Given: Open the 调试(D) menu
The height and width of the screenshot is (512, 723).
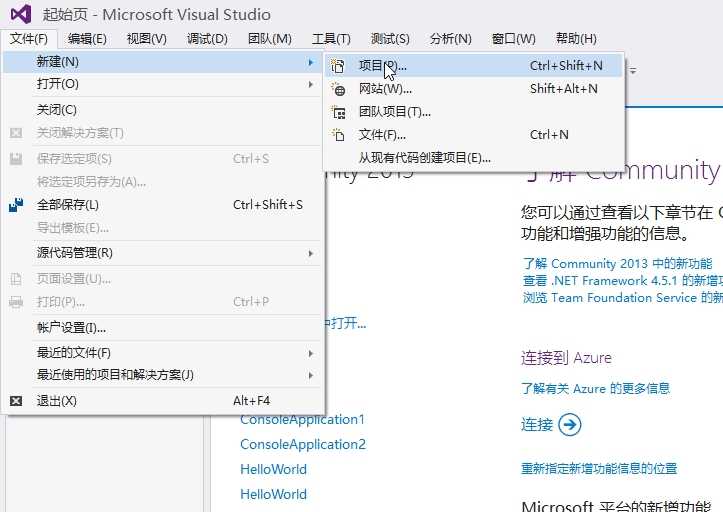Looking at the screenshot, I should 207,39.
